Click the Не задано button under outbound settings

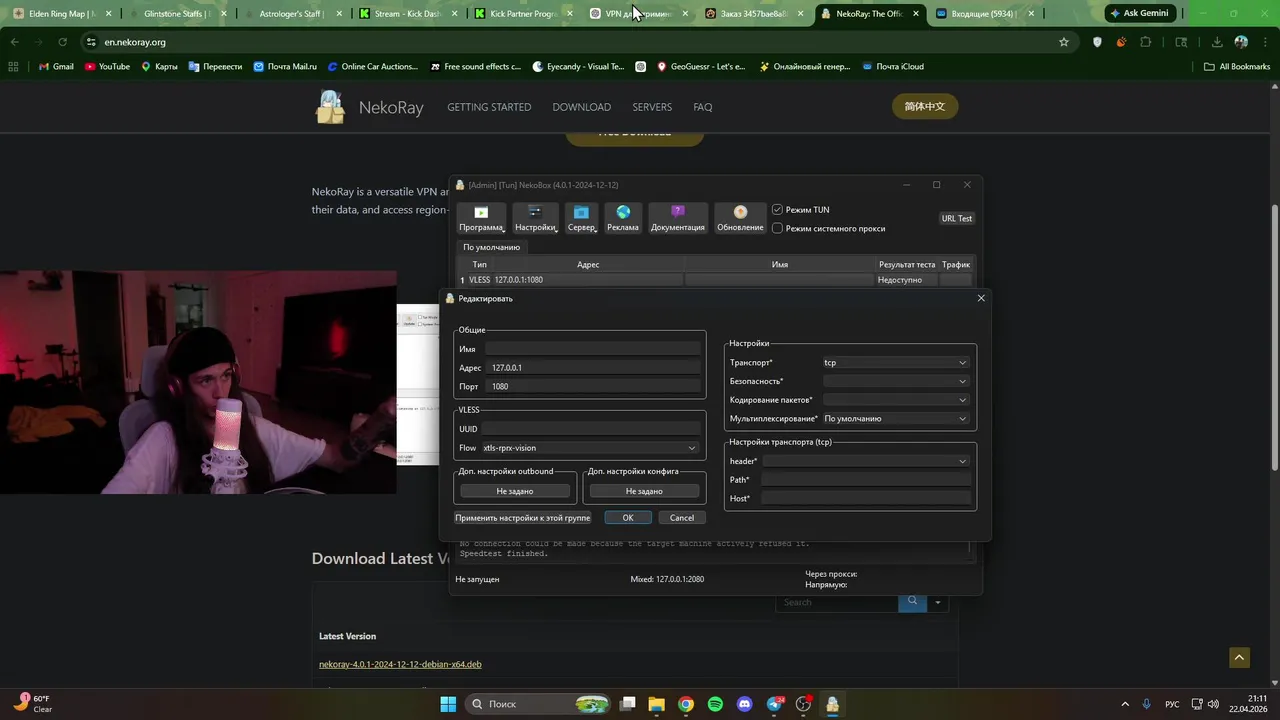pos(515,491)
